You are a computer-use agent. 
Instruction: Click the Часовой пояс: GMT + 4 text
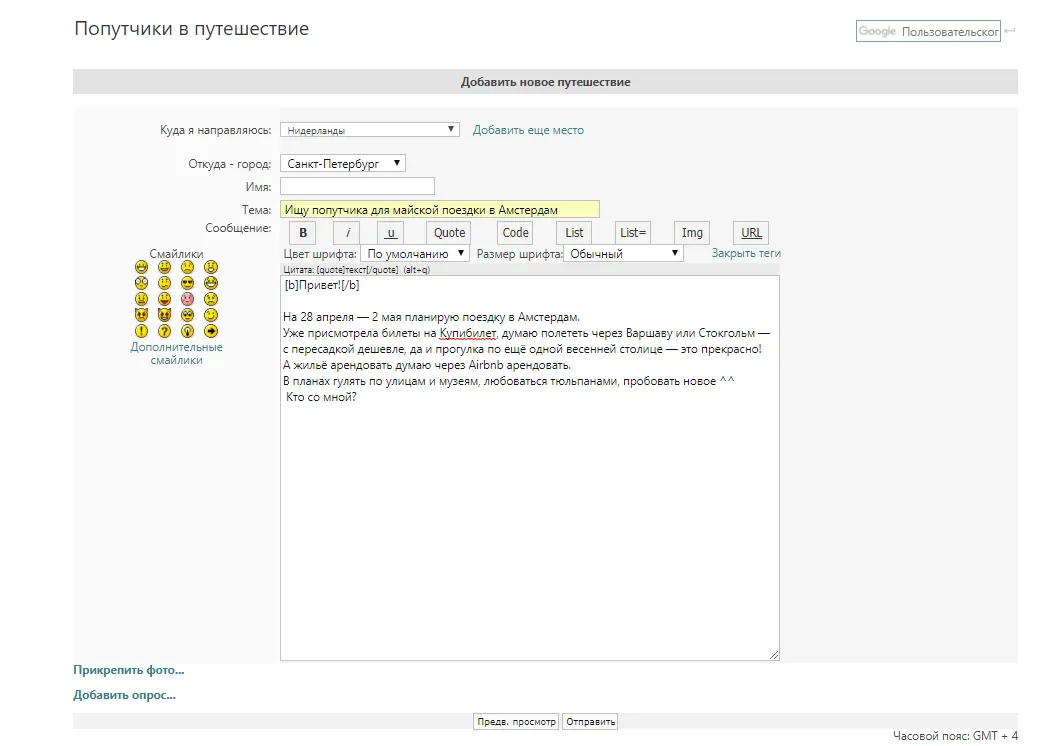click(x=956, y=736)
